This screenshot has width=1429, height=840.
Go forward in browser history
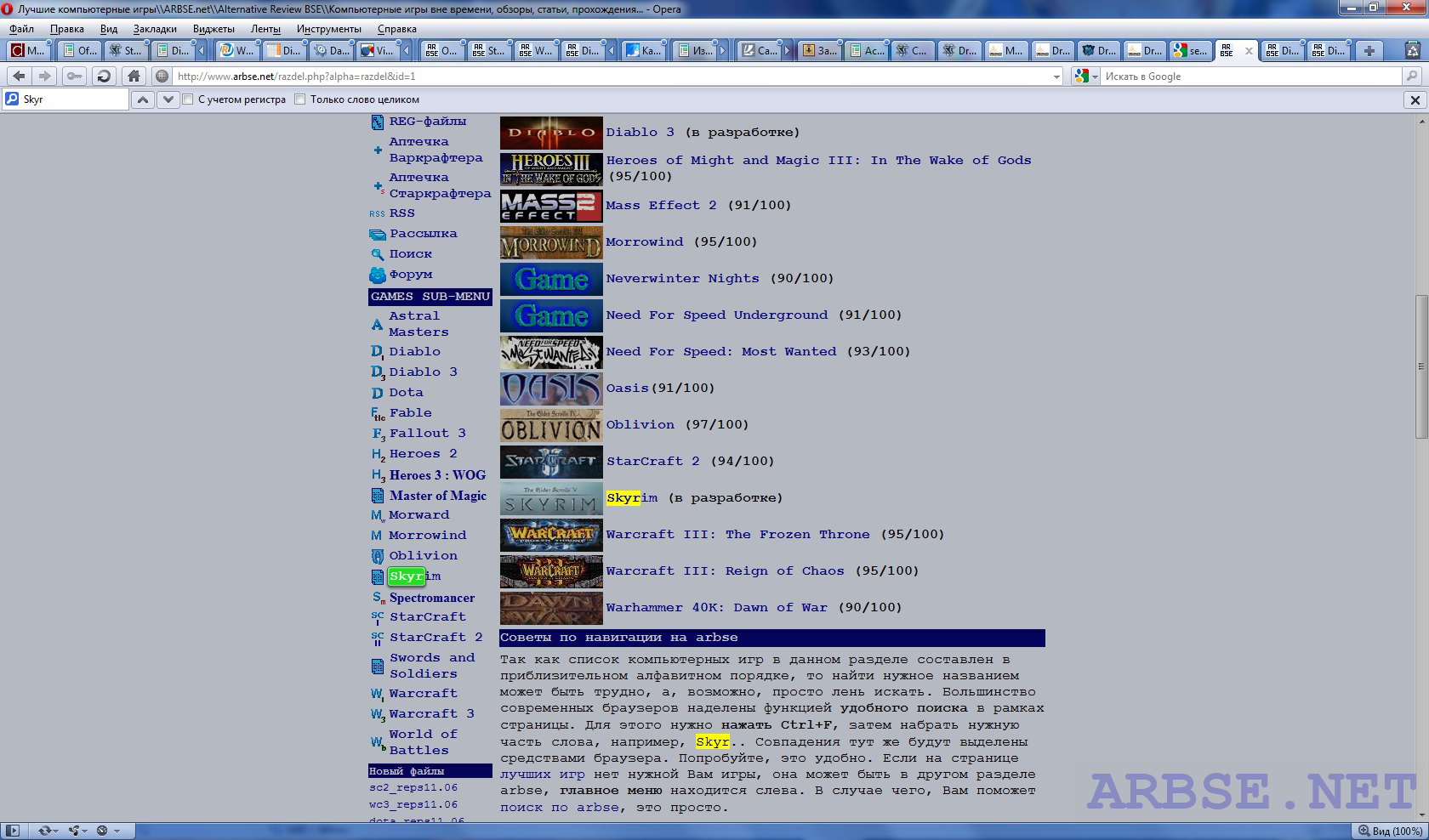45,76
